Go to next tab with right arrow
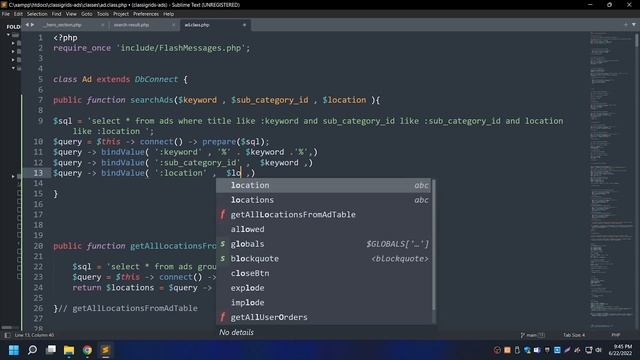This screenshot has height=360, width=640. pos(33,25)
